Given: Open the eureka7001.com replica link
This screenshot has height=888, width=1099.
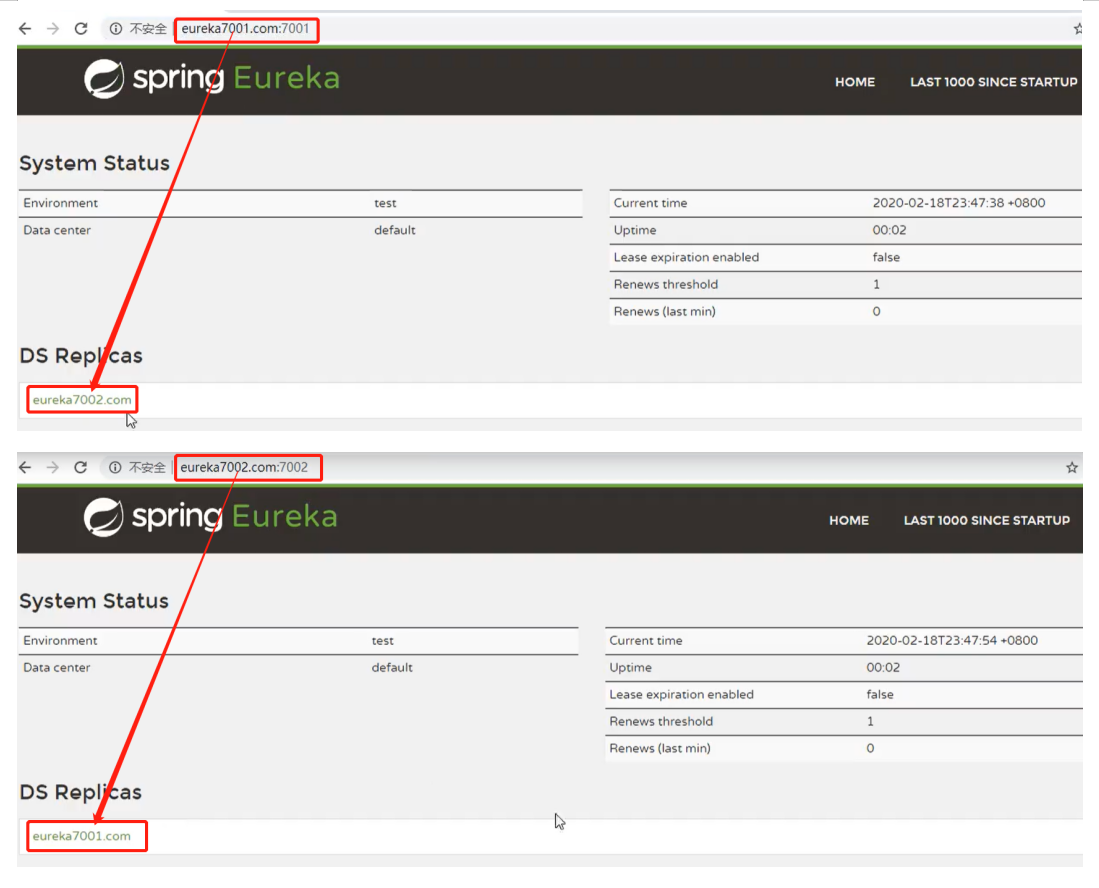Looking at the screenshot, I should (81, 836).
